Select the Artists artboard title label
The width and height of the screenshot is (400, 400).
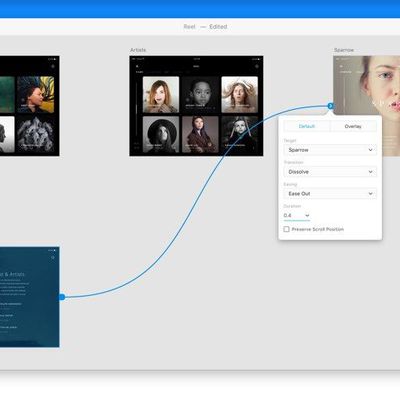[138, 50]
